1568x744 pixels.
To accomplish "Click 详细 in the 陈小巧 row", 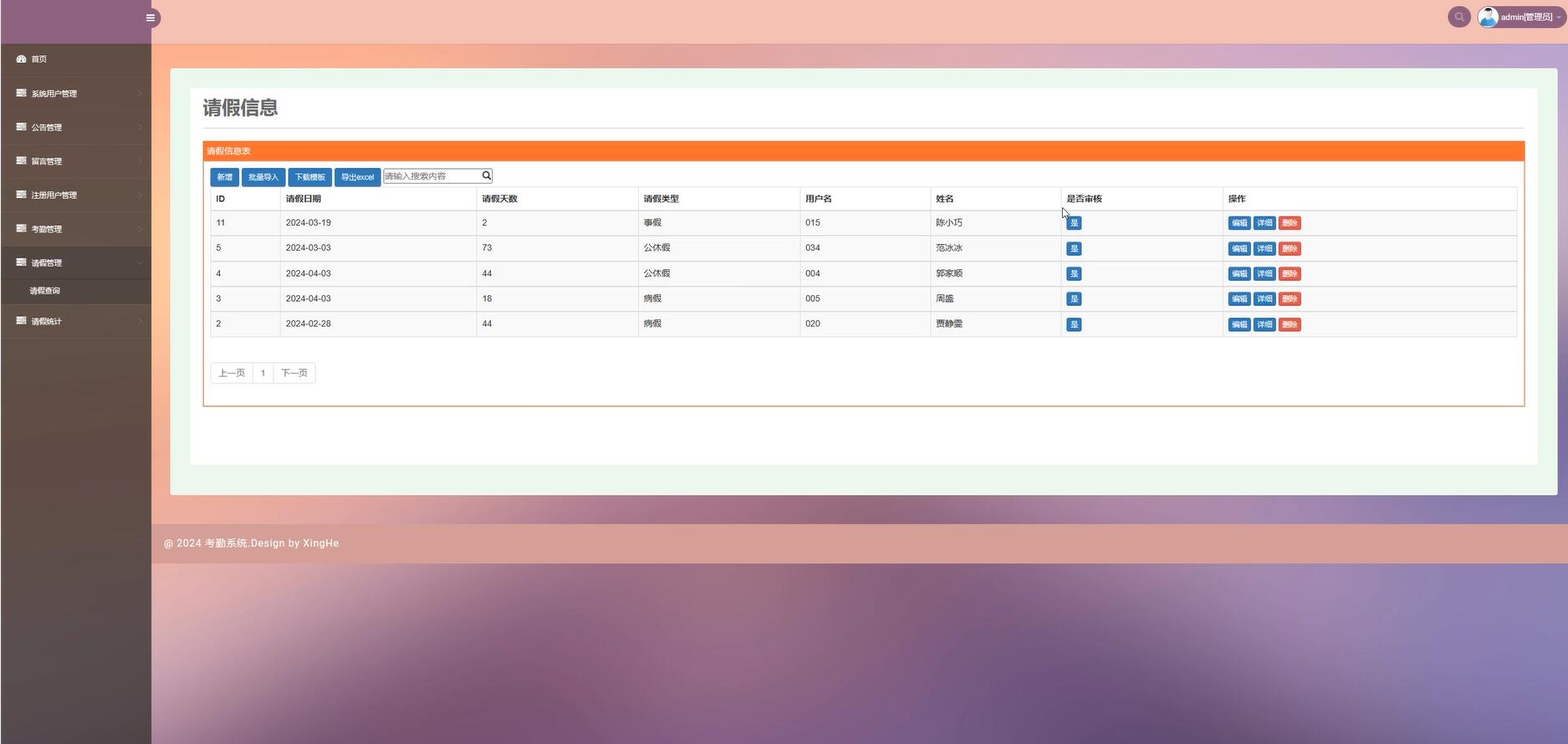I will pyautogui.click(x=1264, y=223).
